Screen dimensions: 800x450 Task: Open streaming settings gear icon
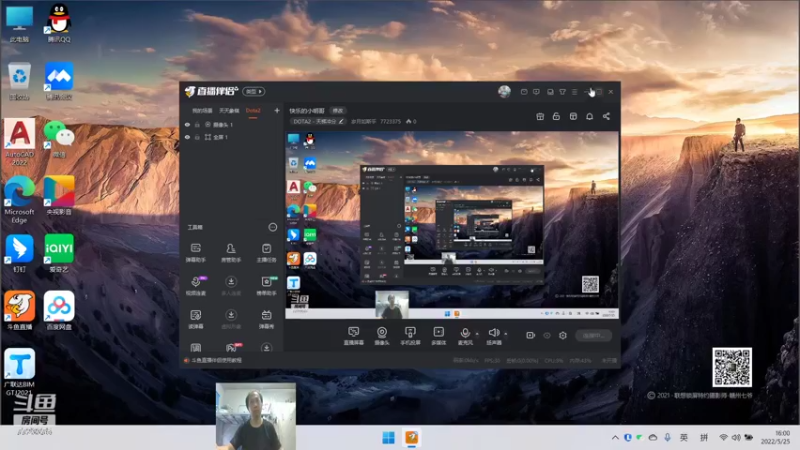pyautogui.click(x=563, y=335)
